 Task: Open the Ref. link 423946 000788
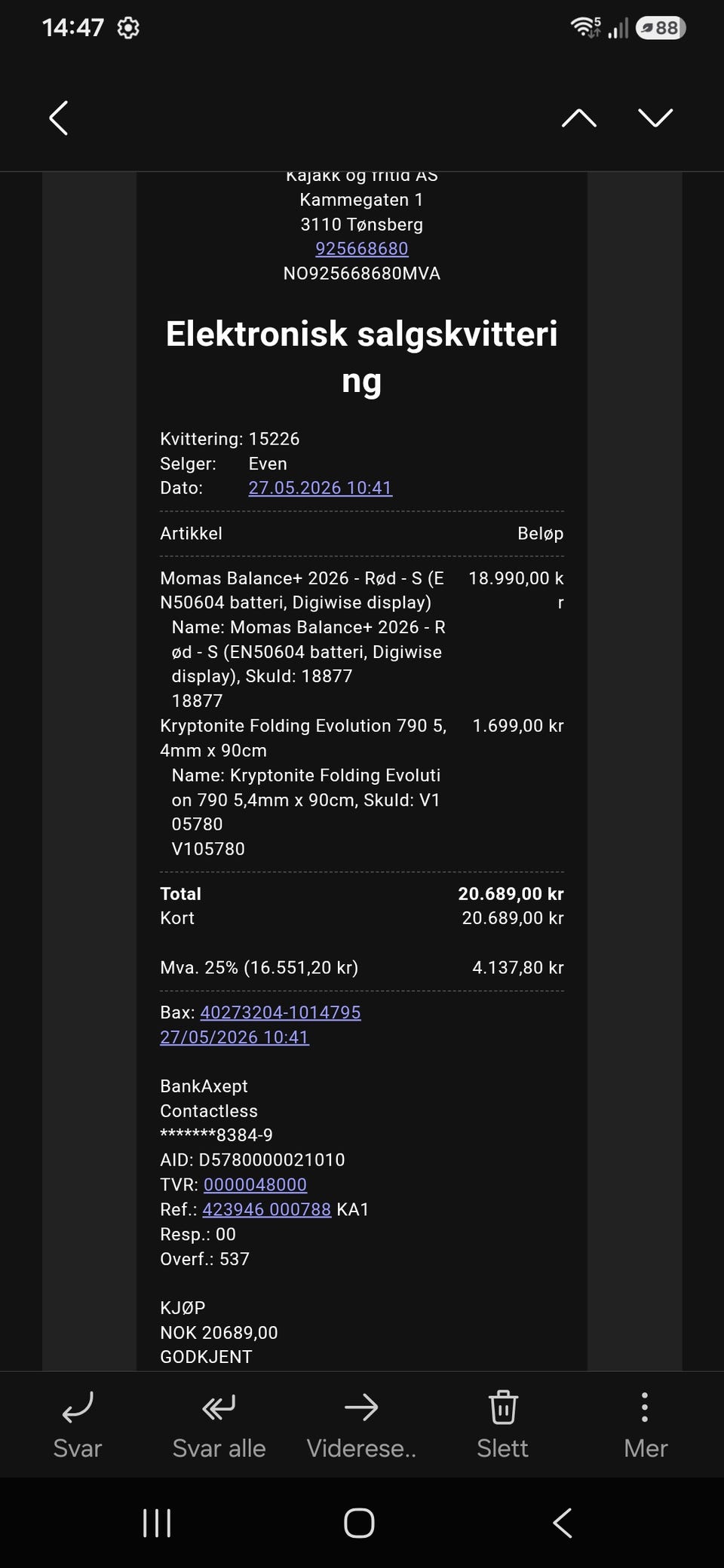[x=267, y=1209]
